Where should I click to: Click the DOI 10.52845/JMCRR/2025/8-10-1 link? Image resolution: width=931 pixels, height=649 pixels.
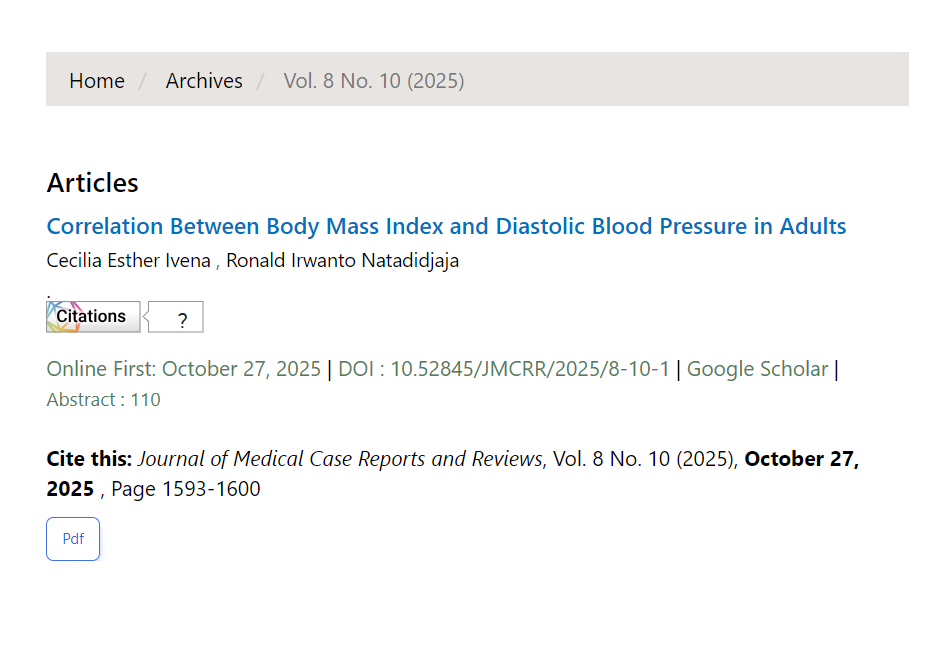tap(504, 369)
